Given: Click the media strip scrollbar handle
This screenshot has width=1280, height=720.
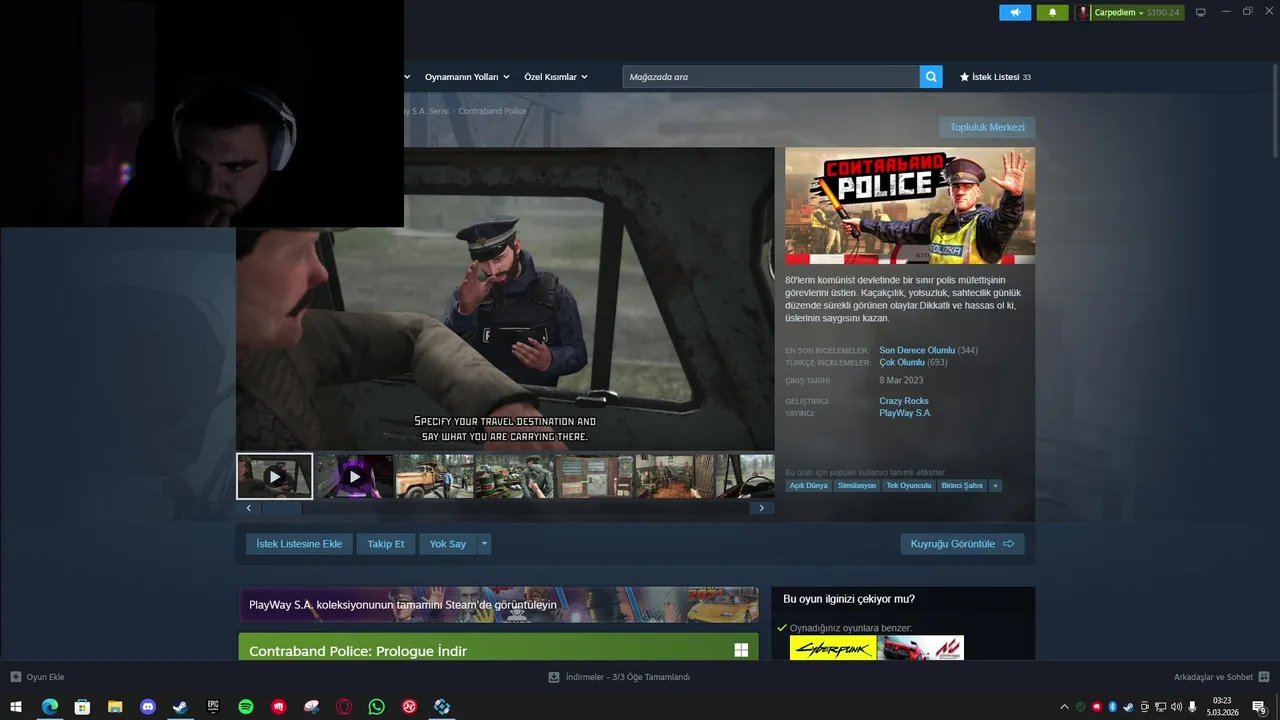Looking at the screenshot, I should pos(281,508).
